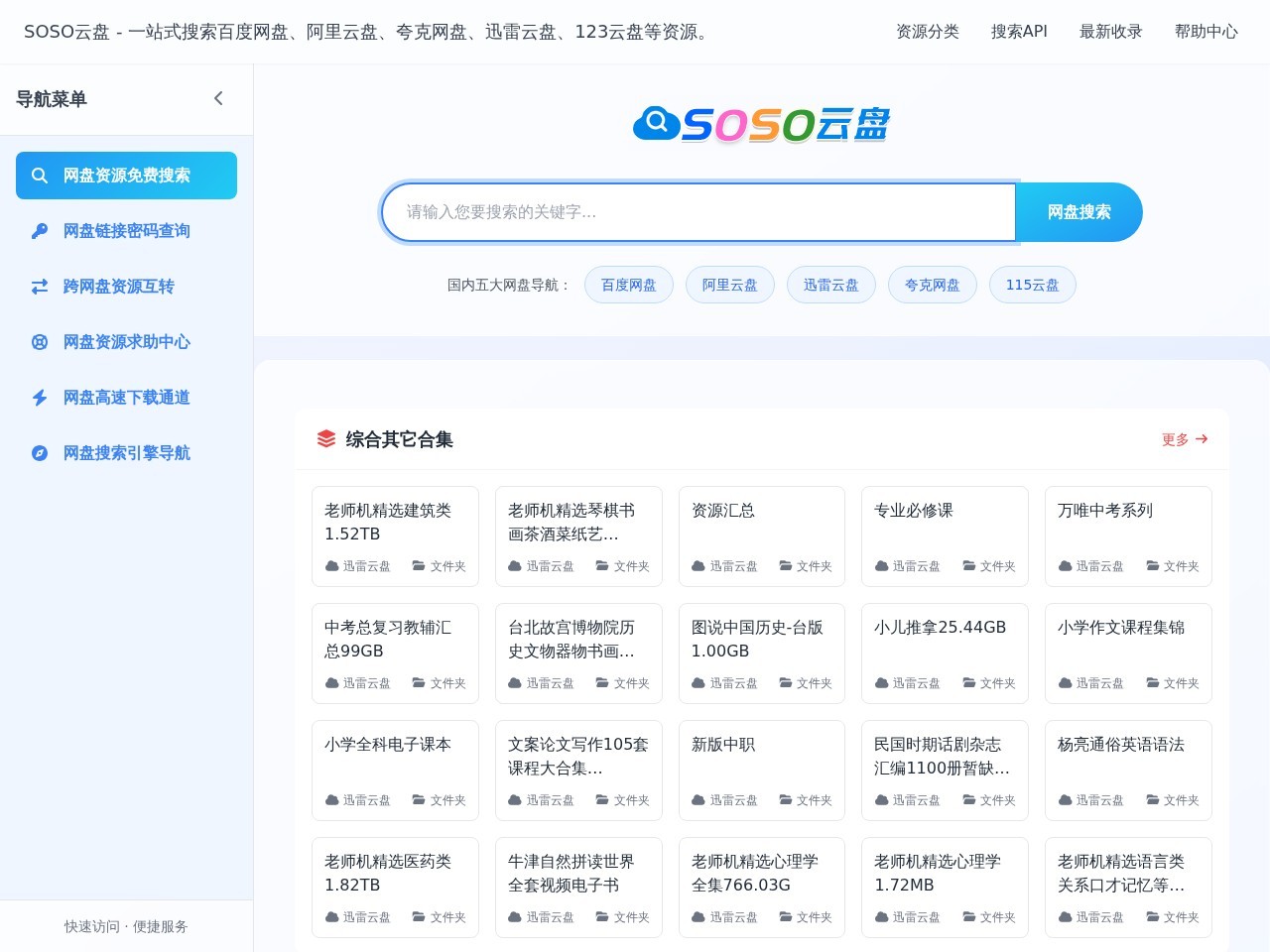Click 国内五大网盘导航 label text
1270x952 pixels.
(x=509, y=285)
